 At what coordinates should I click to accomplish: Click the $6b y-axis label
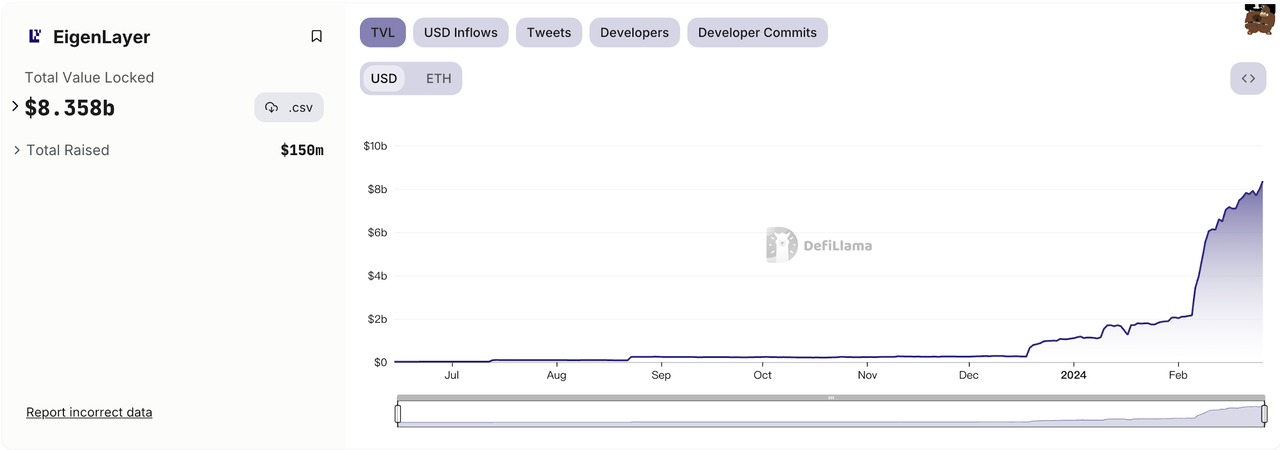(x=376, y=232)
